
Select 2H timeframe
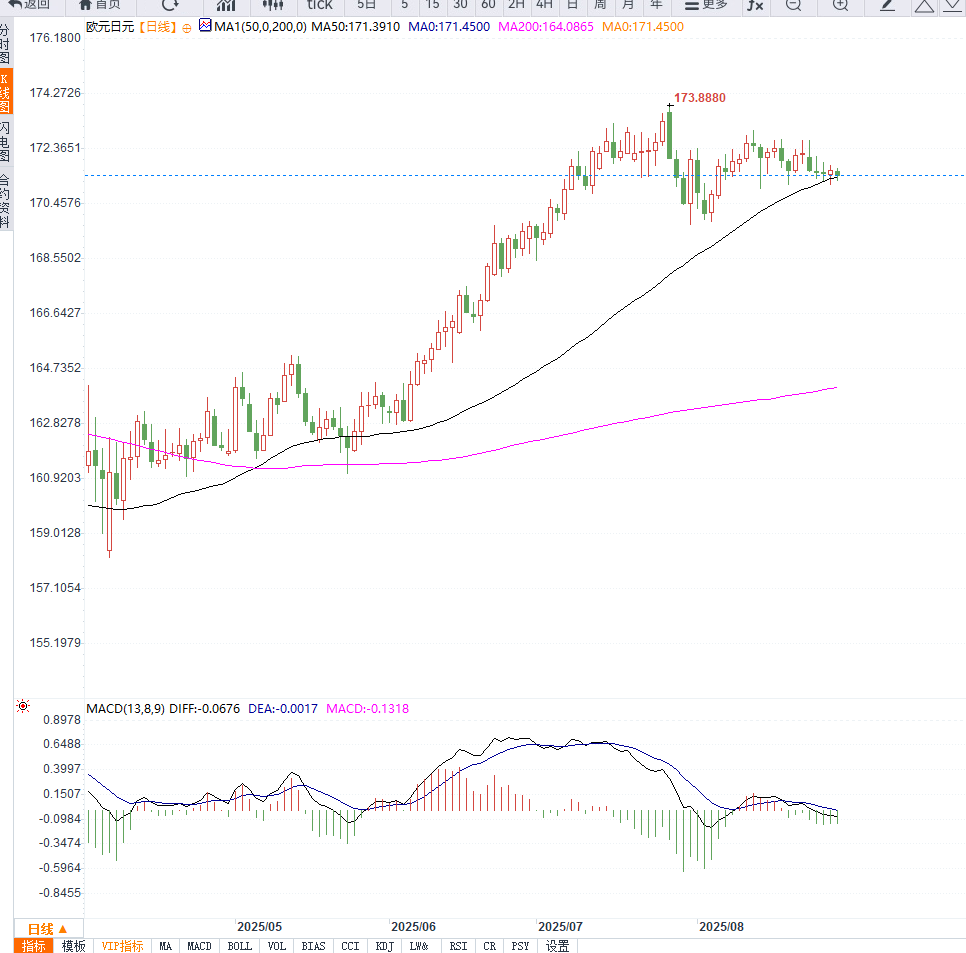tap(516, 5)
